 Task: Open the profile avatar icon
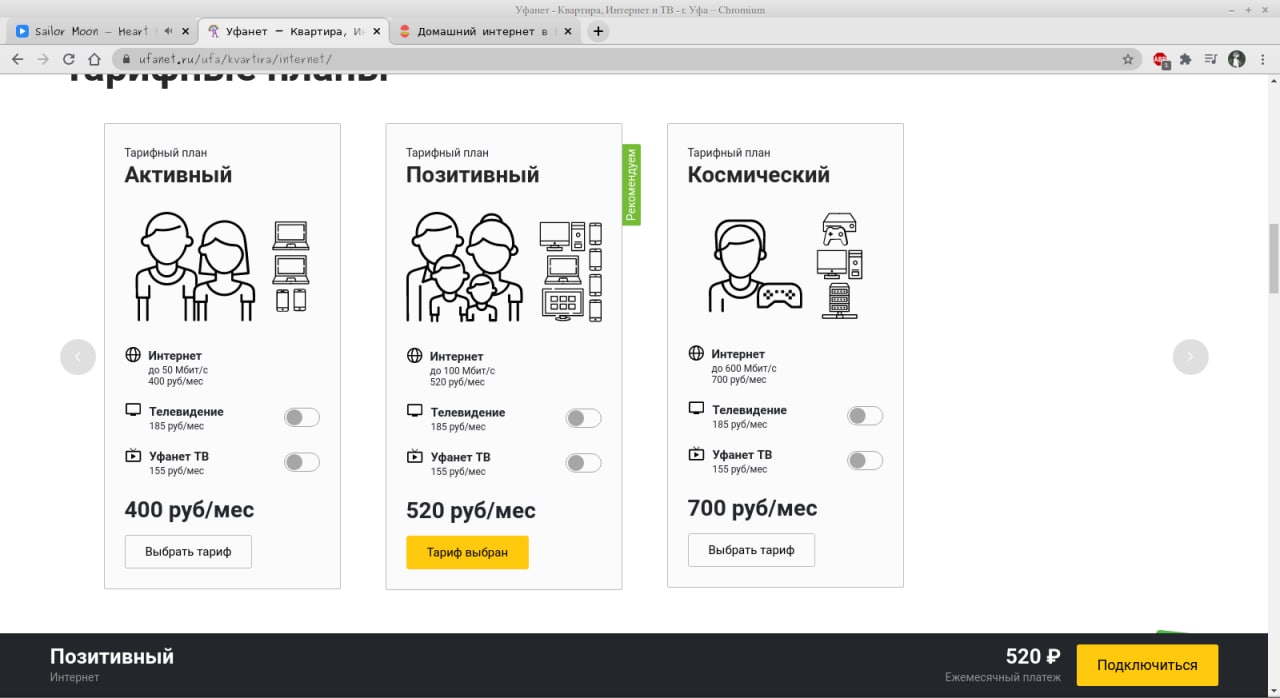tap(1237, 59)
